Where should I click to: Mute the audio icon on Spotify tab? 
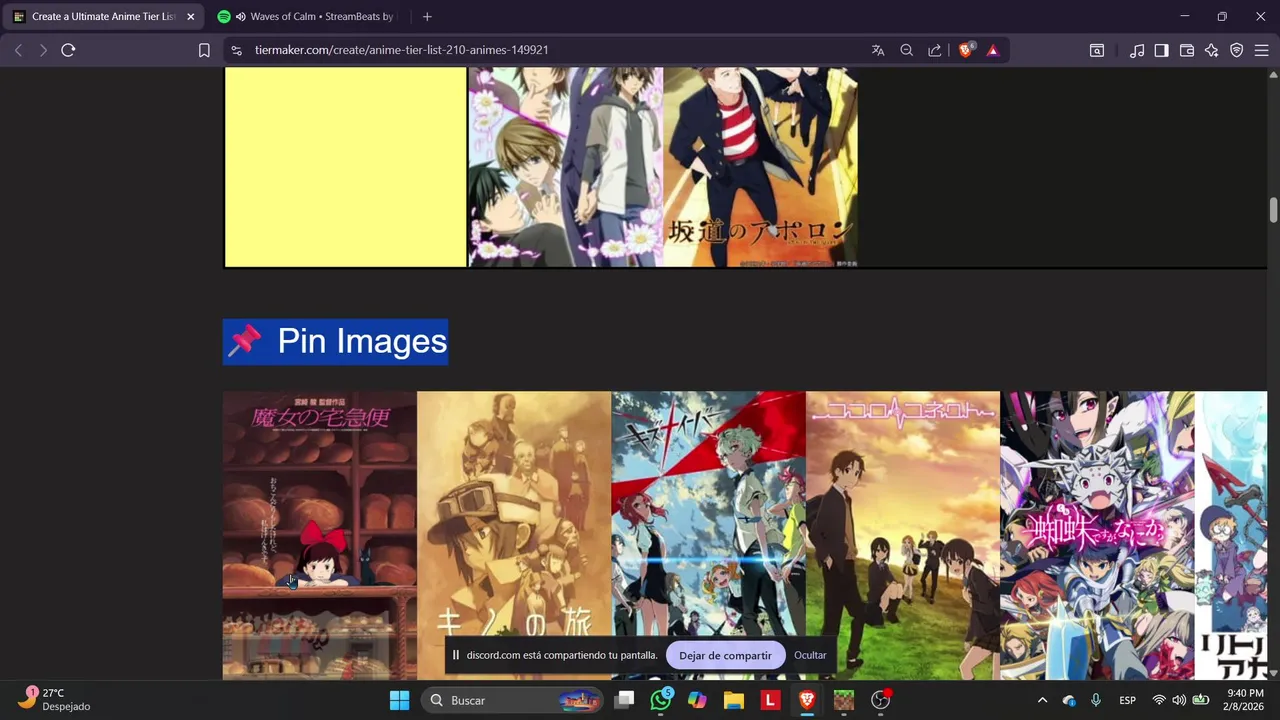241,17
